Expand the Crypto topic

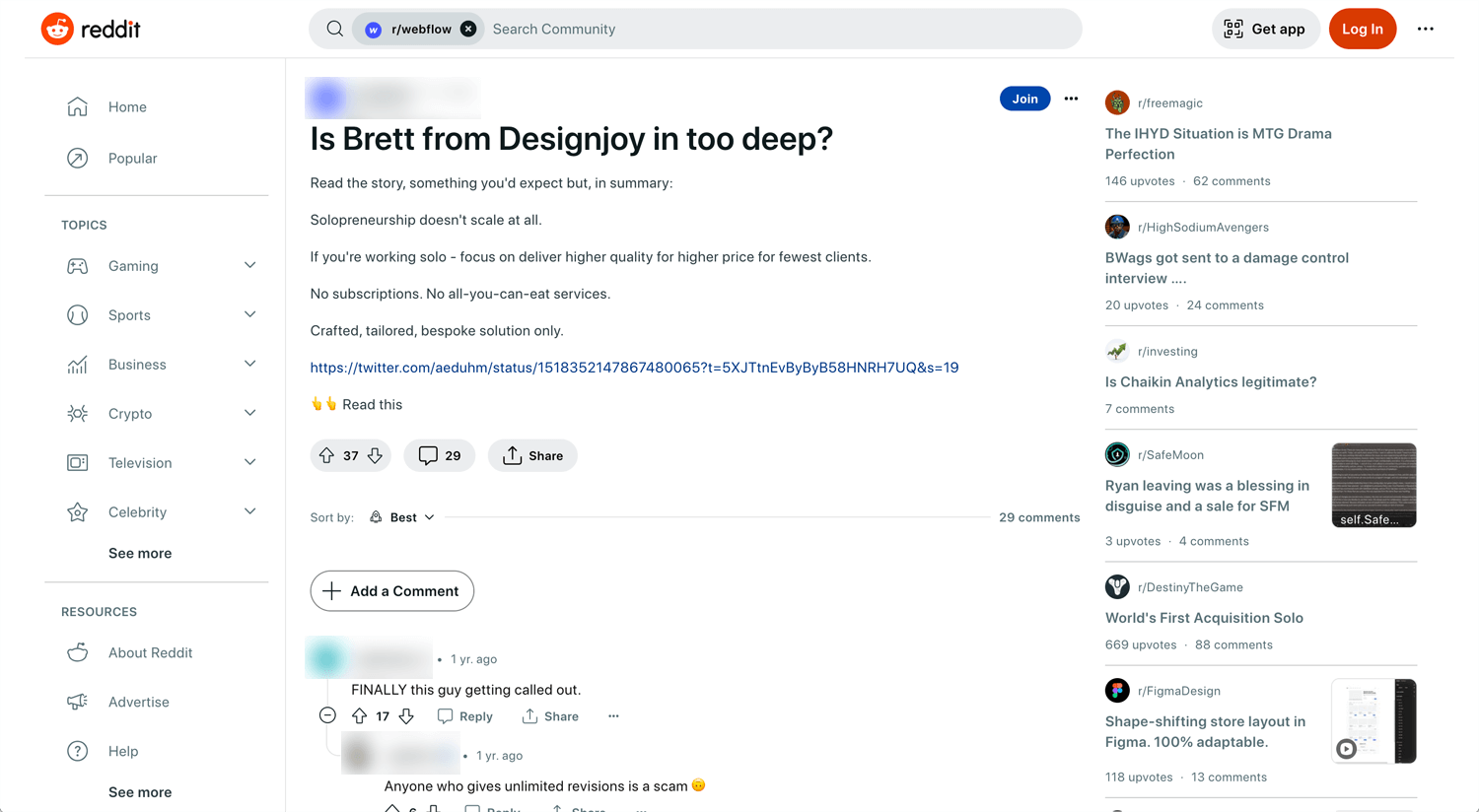[x=250, y=413]
